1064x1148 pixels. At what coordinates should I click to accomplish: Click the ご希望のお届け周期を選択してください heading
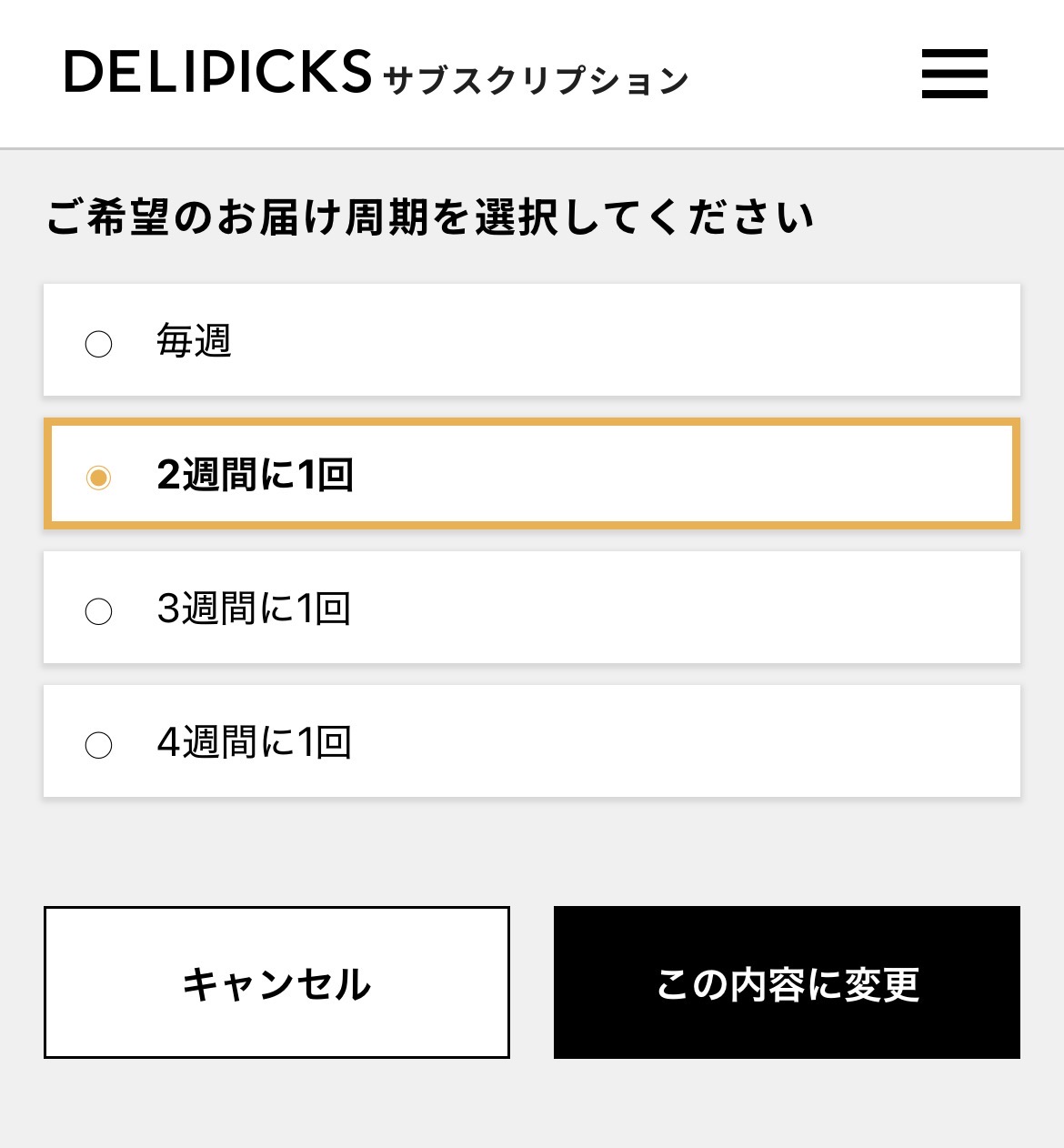coord(430,217)
